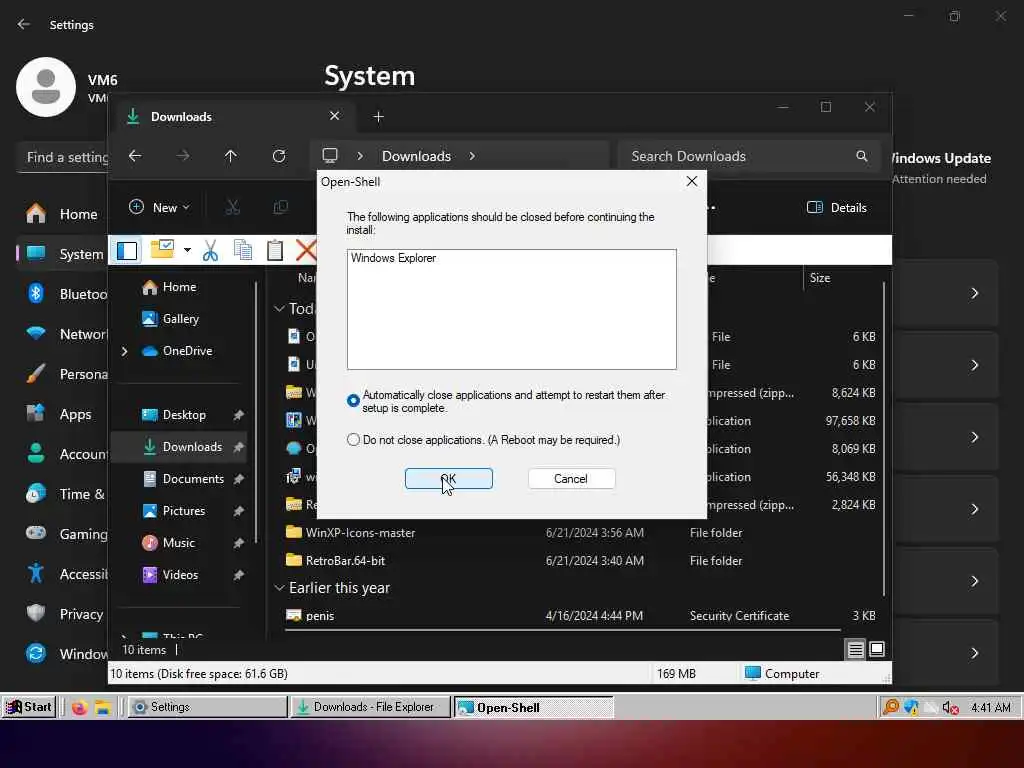This screenshot has height=768, width=1024.
Task: Go back in the Settings window
Action: click(24, 24)
